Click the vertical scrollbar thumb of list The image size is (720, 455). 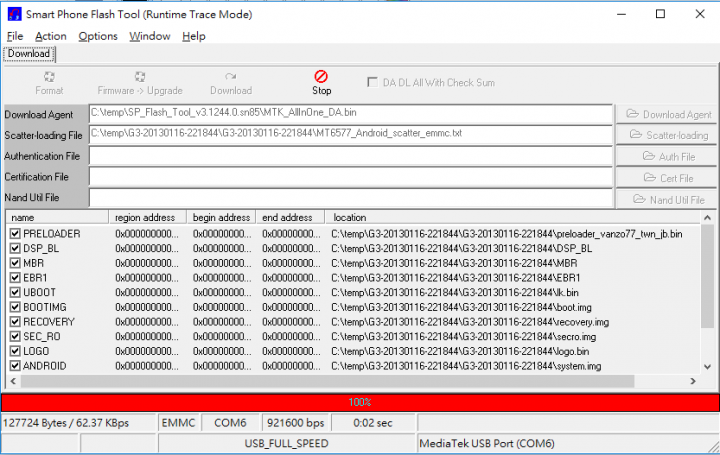707,276
